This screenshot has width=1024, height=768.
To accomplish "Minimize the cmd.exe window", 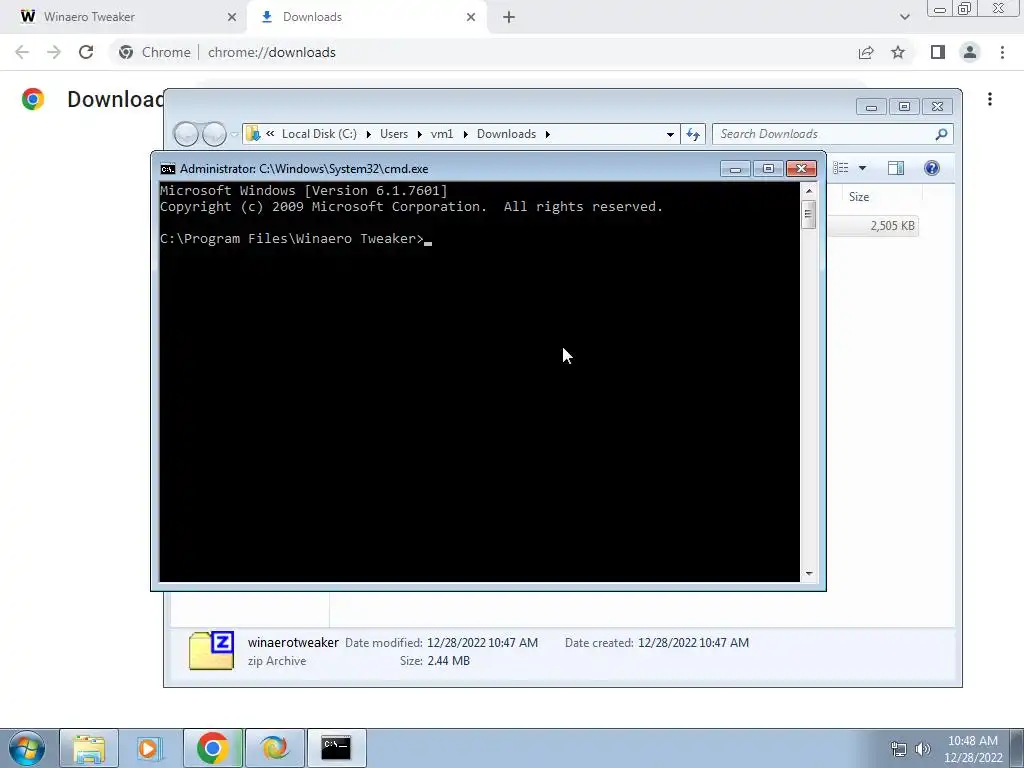I will 735,169.
